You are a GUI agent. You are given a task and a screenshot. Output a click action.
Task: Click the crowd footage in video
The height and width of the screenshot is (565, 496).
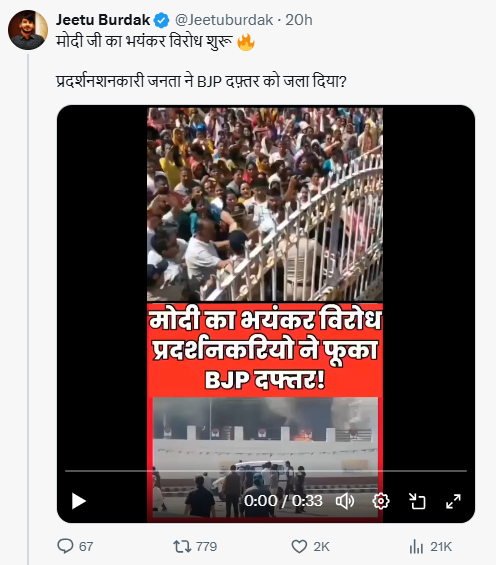[265, 204]
